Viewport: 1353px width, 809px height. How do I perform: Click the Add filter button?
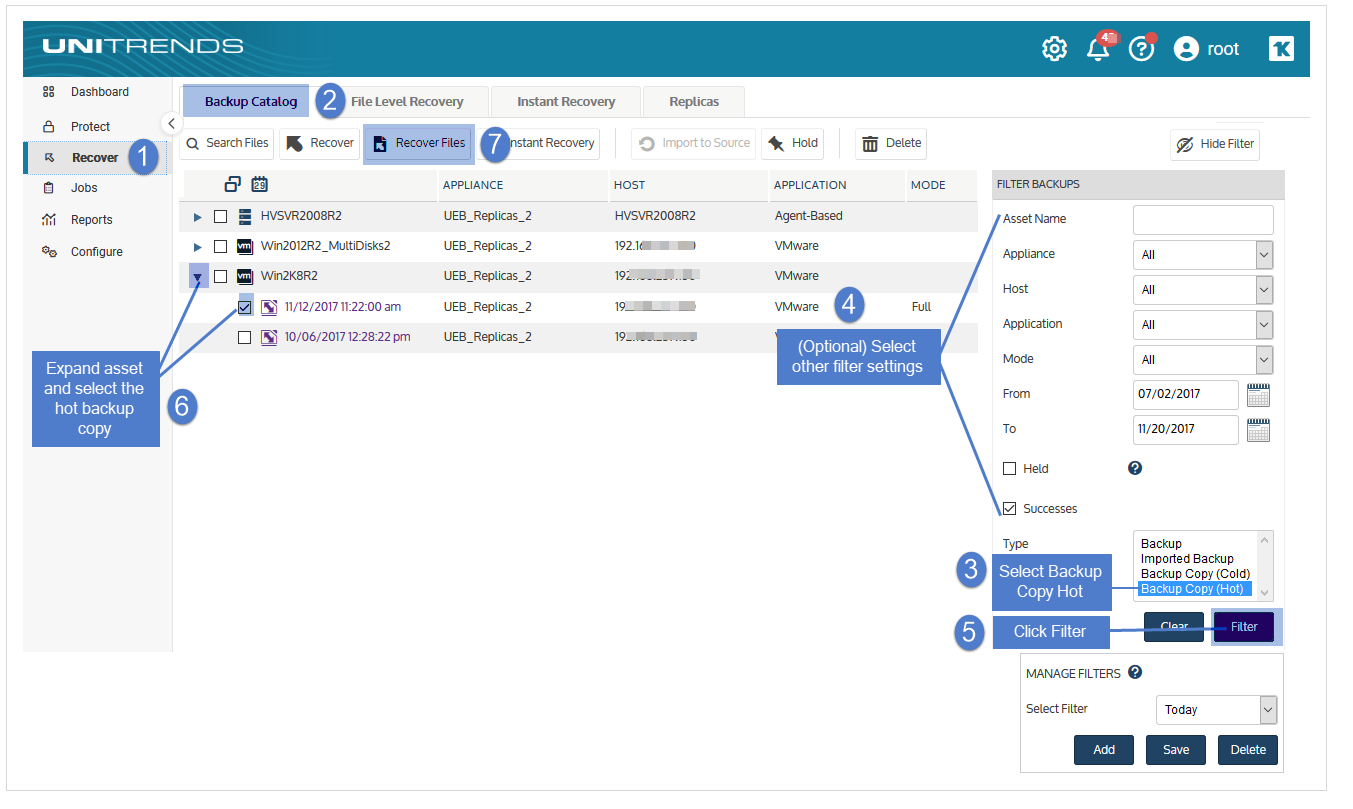pyautogui.click(x=1104, y=750)
